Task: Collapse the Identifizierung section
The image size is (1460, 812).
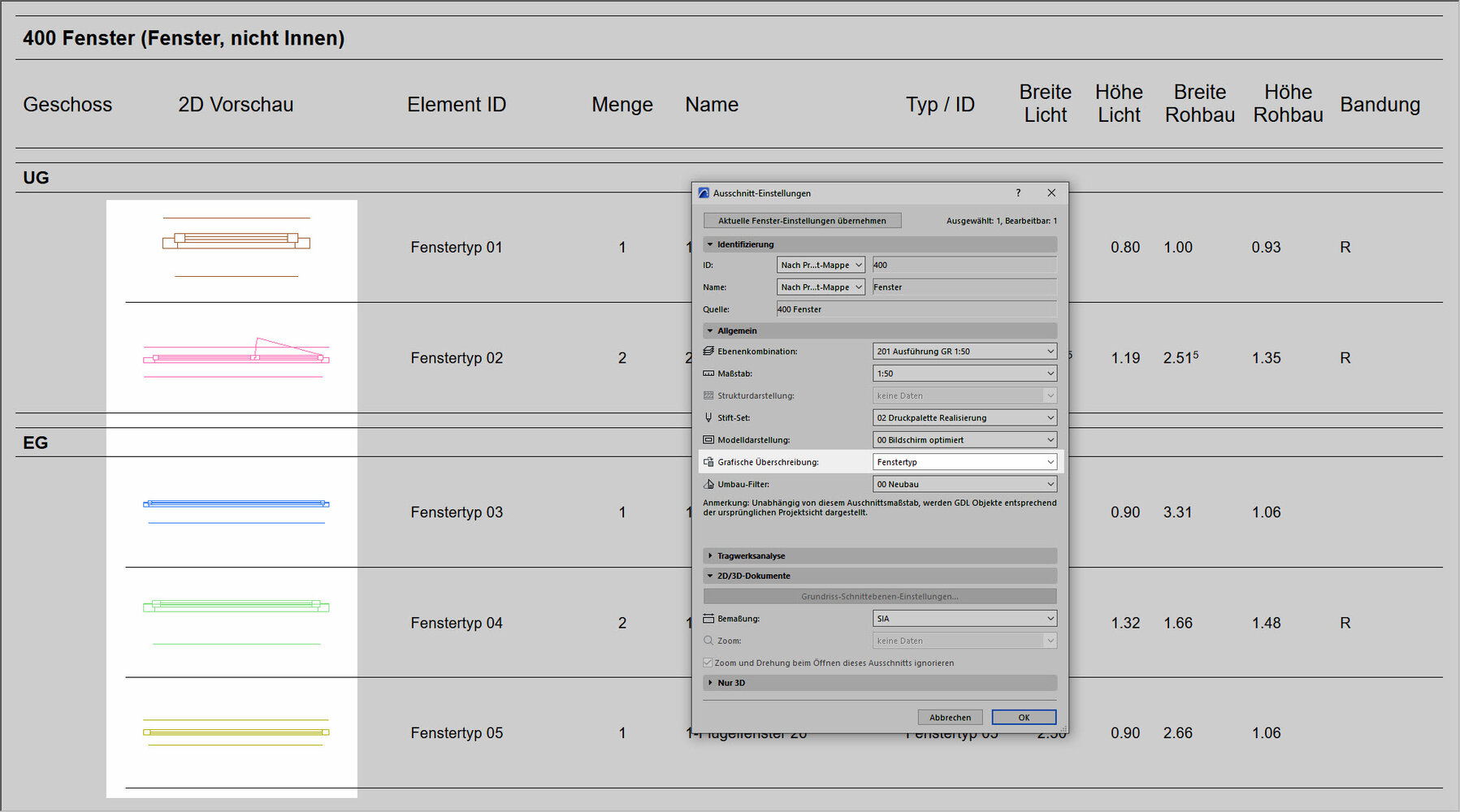Action: pyautogui.click(x=880, y=244)
